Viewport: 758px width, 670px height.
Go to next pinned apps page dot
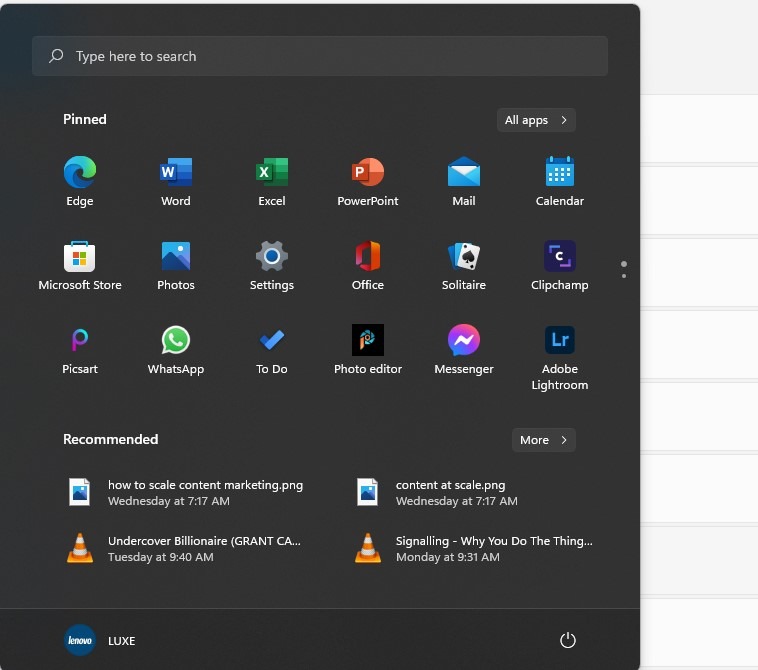tap(624, 276)
